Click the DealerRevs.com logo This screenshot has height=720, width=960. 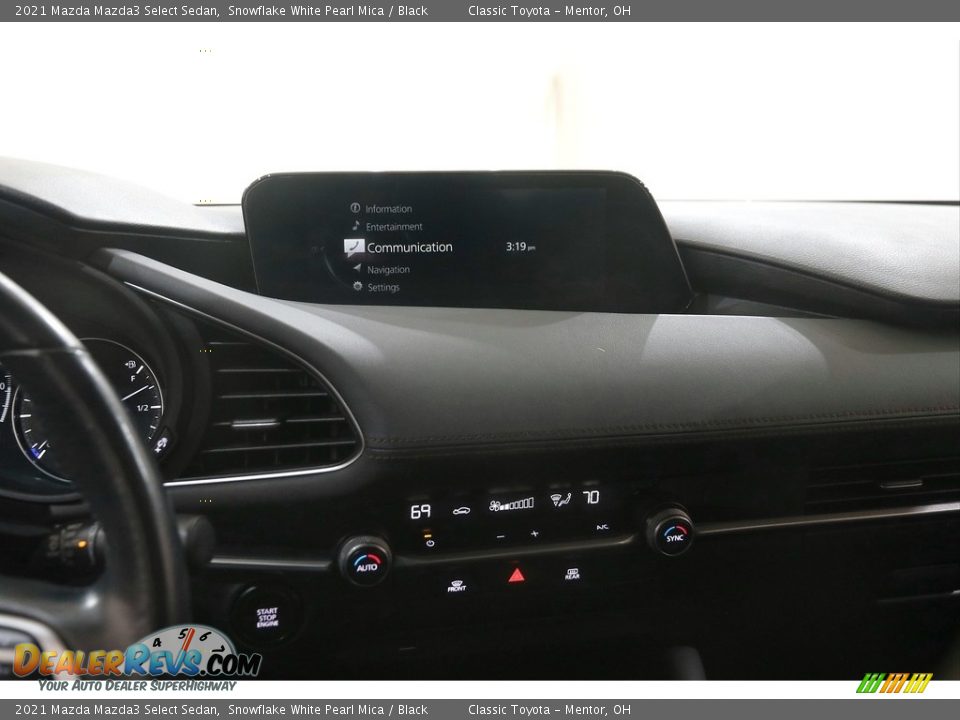point(137,660)
